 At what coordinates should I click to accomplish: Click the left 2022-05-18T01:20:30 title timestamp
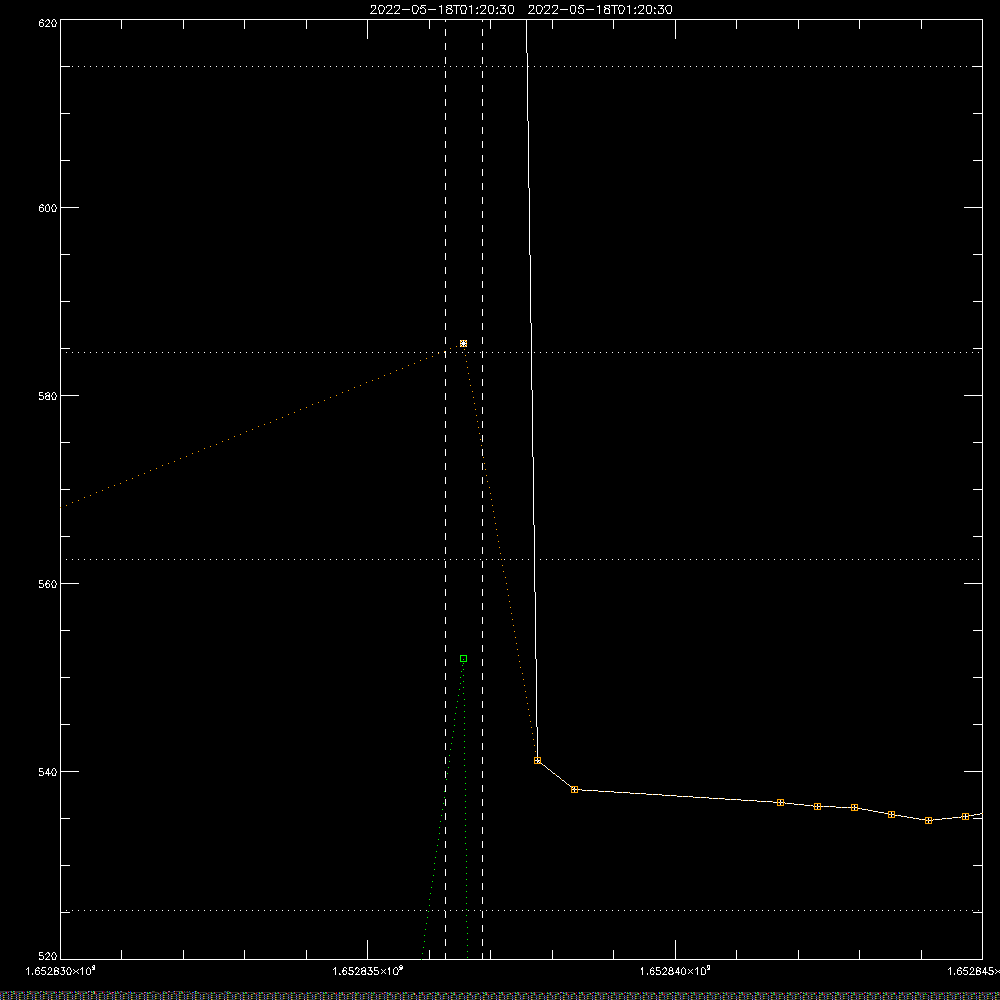pyautogui.click(x=442, y=10)
